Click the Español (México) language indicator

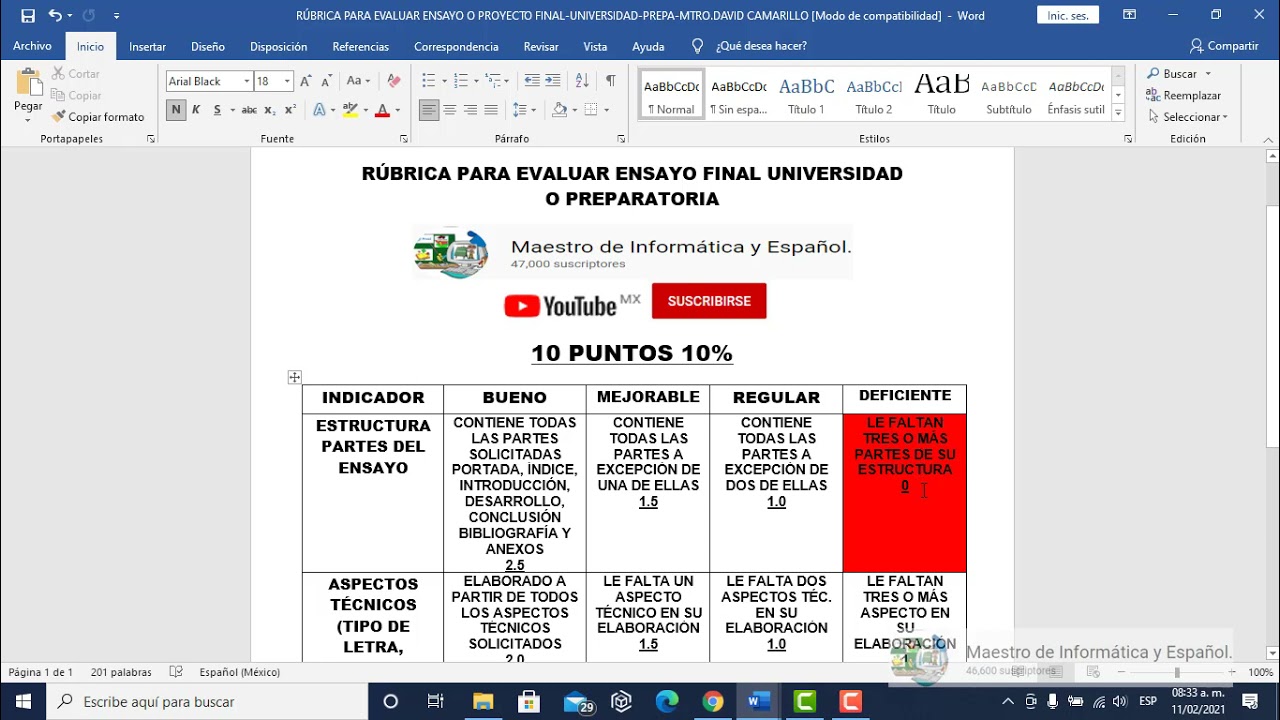point(239,672)
